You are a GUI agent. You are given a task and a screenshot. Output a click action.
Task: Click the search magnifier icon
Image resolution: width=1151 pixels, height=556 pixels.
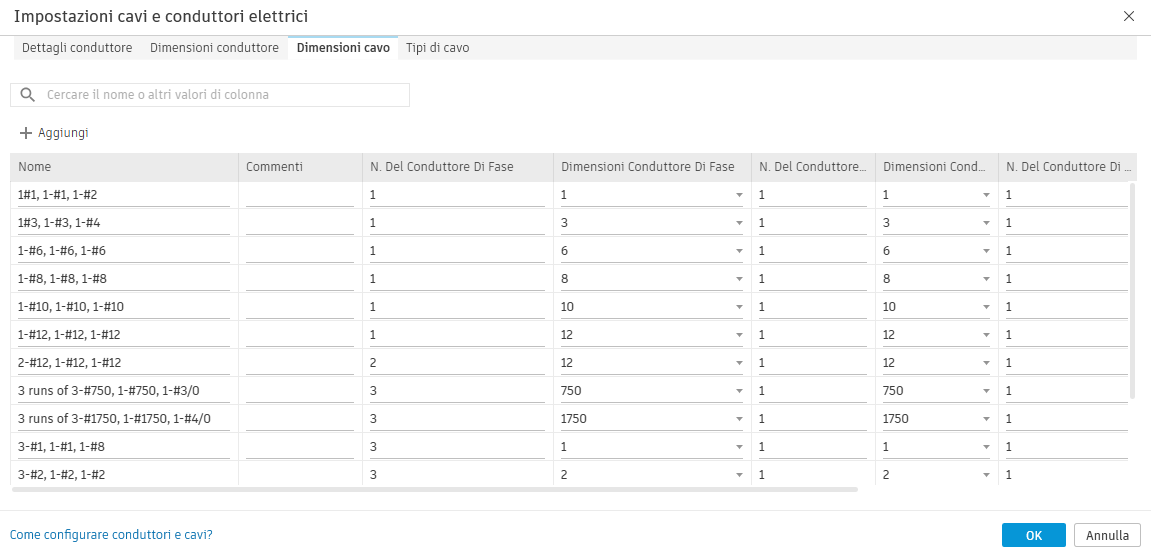click(x=28, y=95)
